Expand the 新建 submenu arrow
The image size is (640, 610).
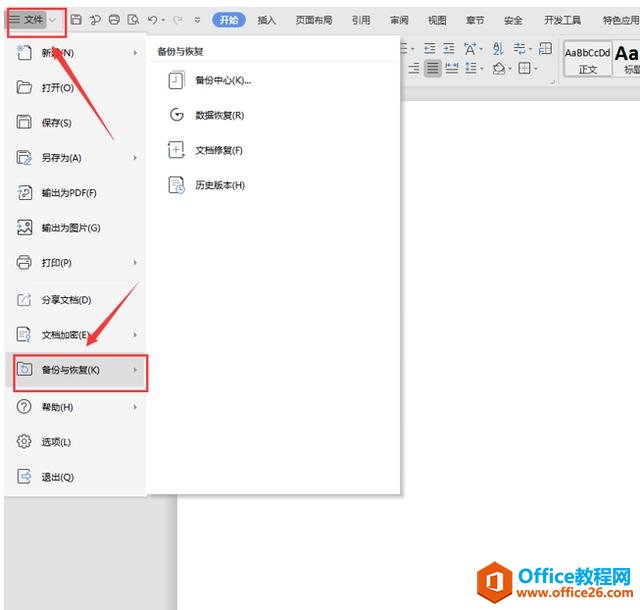pos(135,53)
